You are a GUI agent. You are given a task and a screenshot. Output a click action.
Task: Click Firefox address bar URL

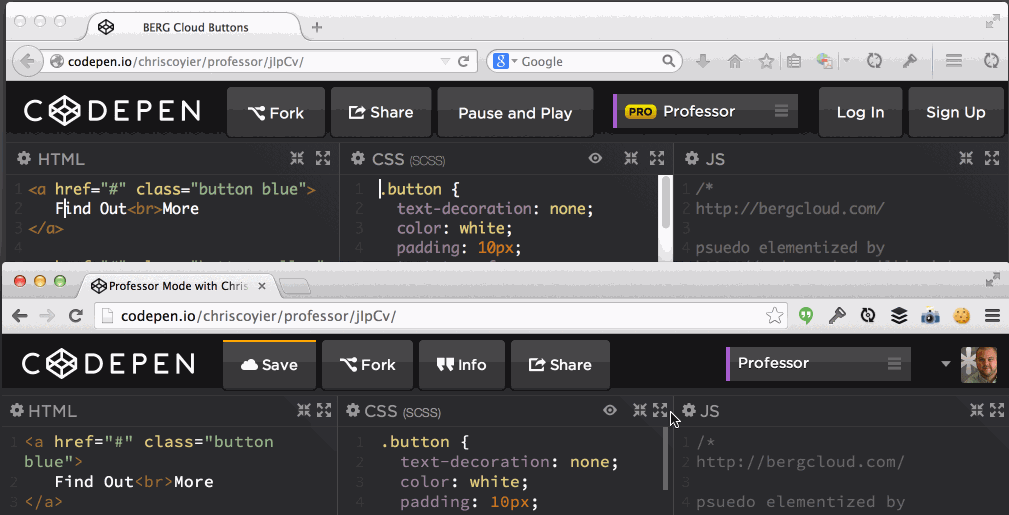pyautogui.click(x=186, y=62)
